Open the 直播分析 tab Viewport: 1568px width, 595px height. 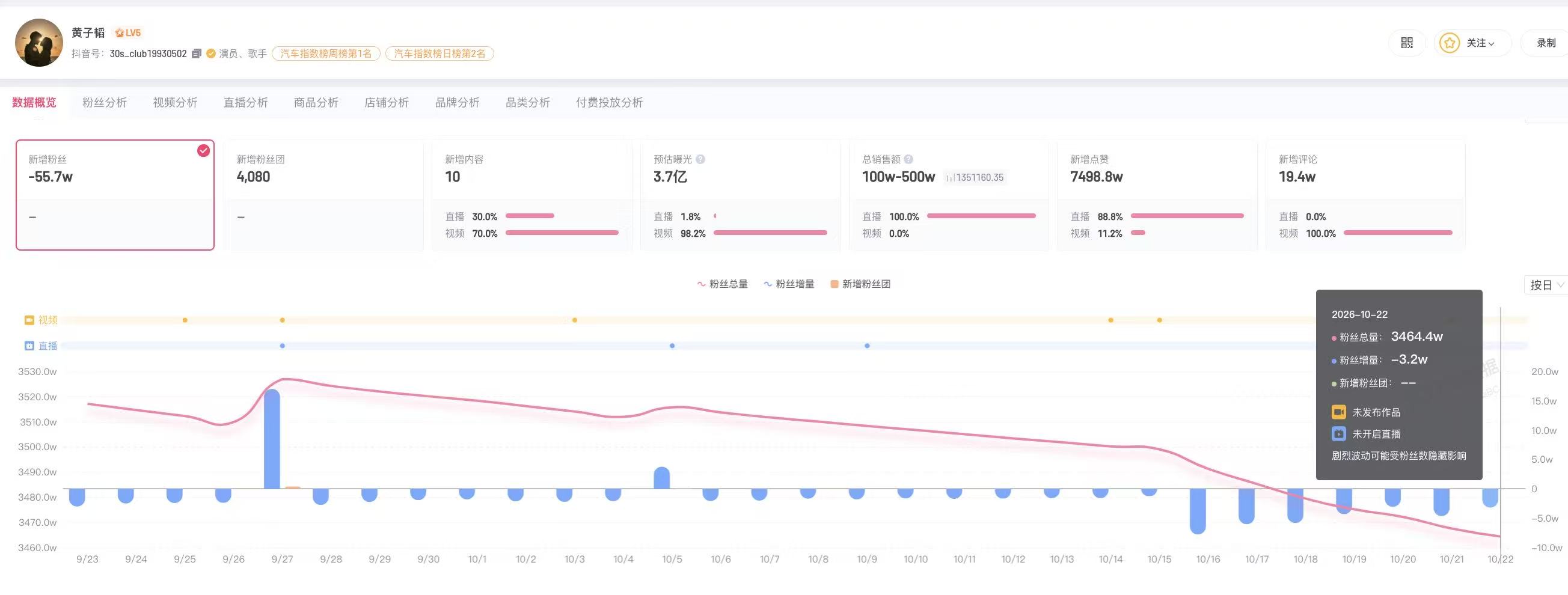point(245,102)
